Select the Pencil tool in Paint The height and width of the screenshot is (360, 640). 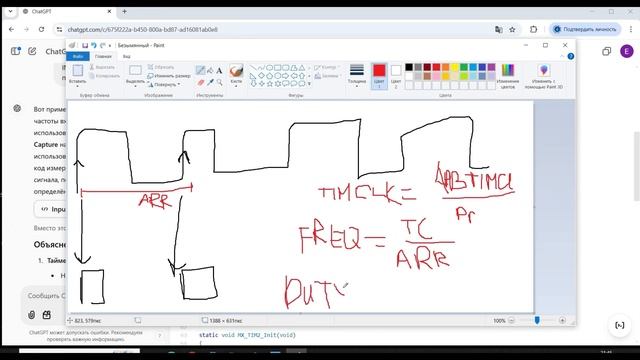pos(200,70)
